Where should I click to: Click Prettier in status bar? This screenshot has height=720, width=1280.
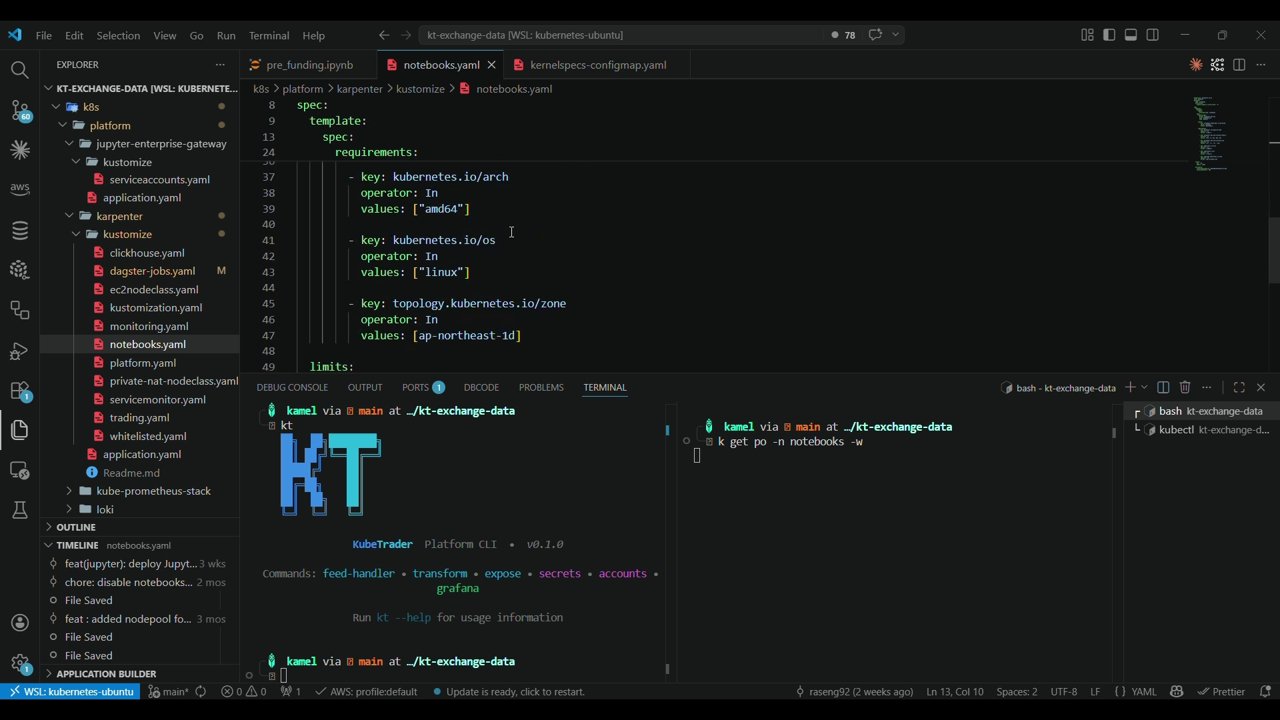[1222, 692]
